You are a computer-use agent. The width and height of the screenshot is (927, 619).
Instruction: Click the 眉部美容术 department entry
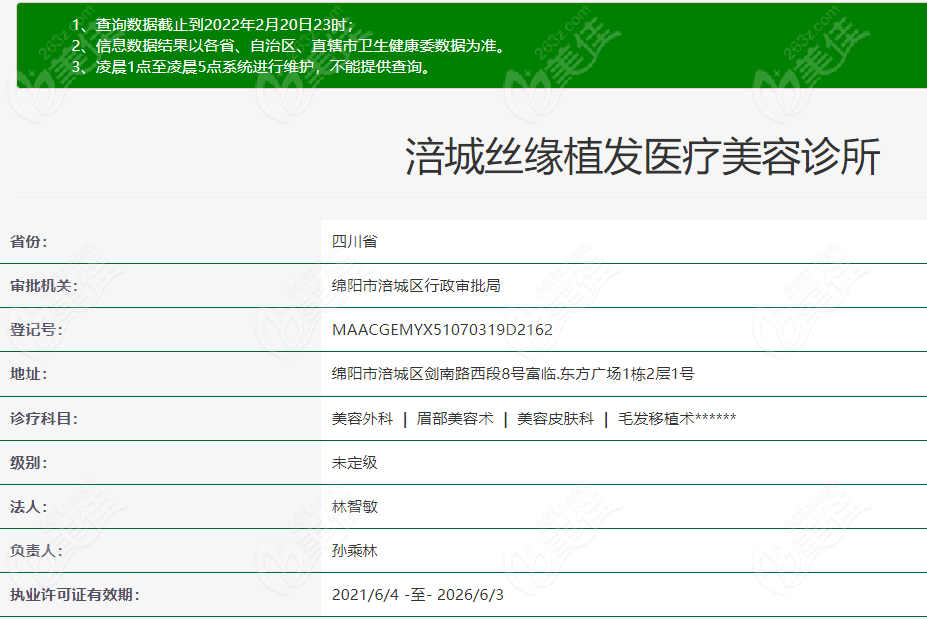point(455,419)
